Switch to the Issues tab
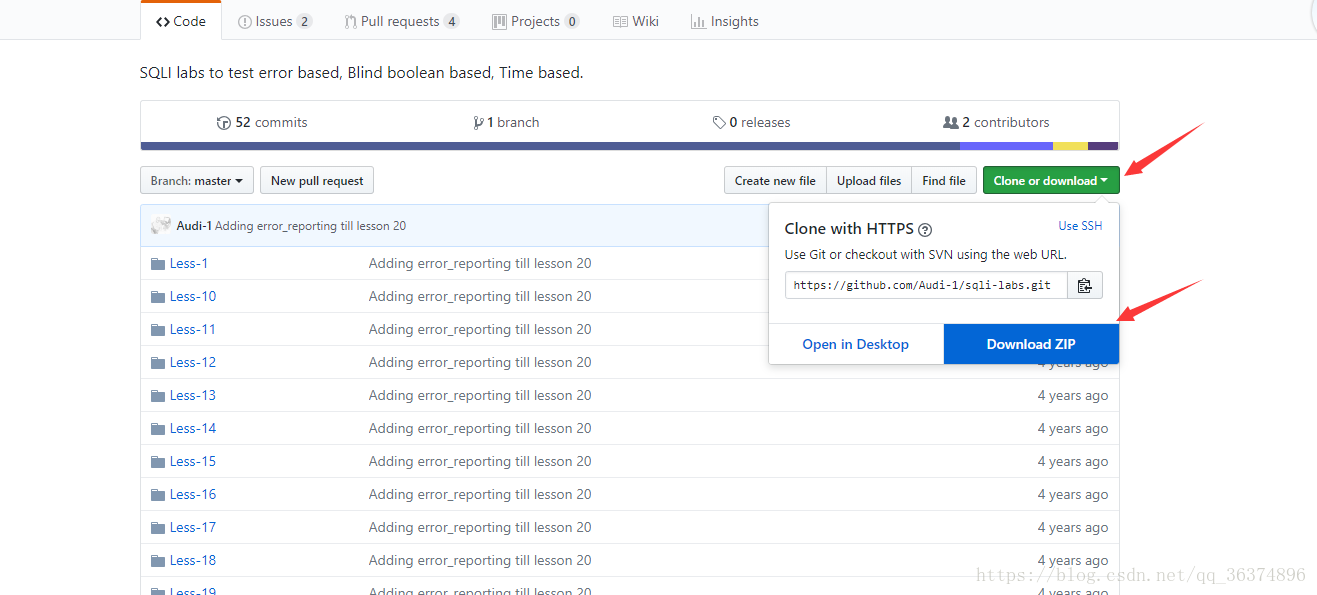Screen dimensions: 1317x595 pyautogui.click(x=275, y=21)
